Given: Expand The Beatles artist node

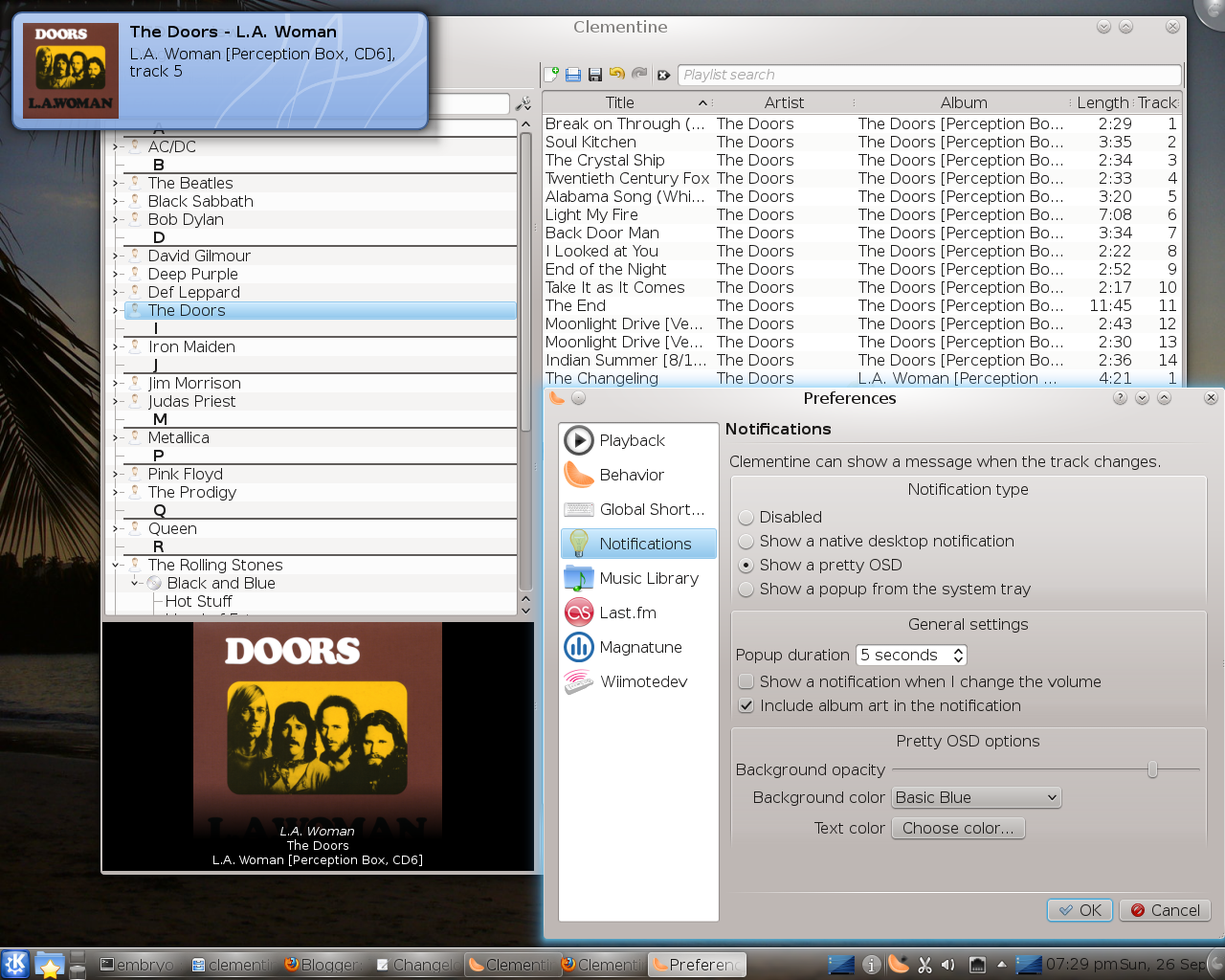Looking at the screenshot, I should (x=115, y=183).
